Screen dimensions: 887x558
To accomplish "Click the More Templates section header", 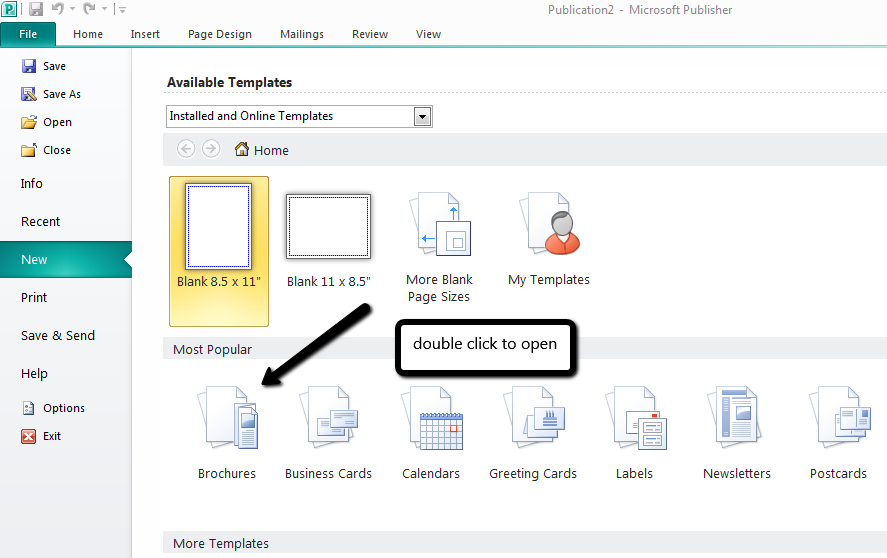I will point(221,543).
